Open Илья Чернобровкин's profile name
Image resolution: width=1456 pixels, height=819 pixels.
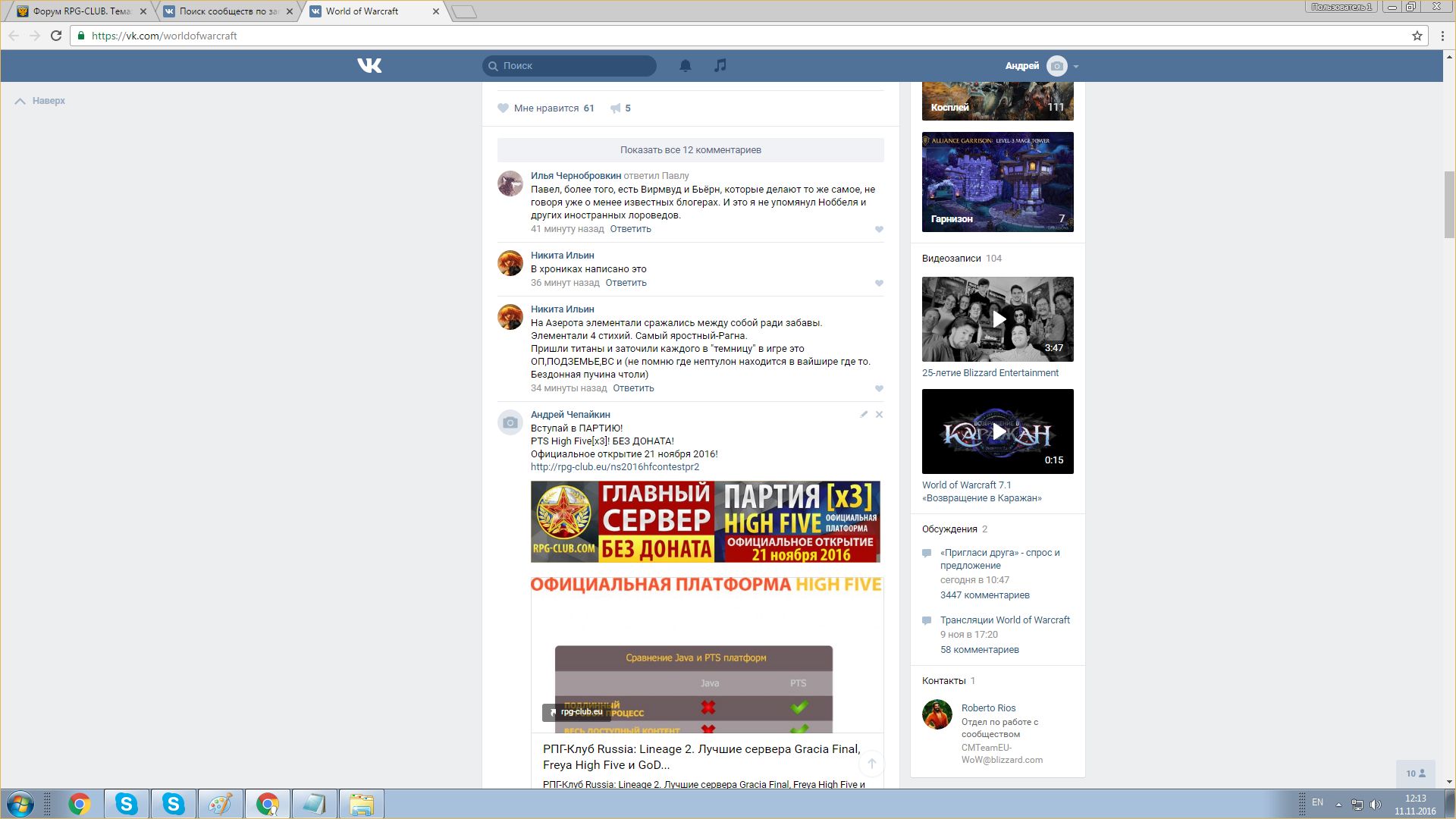click(576, 176)
